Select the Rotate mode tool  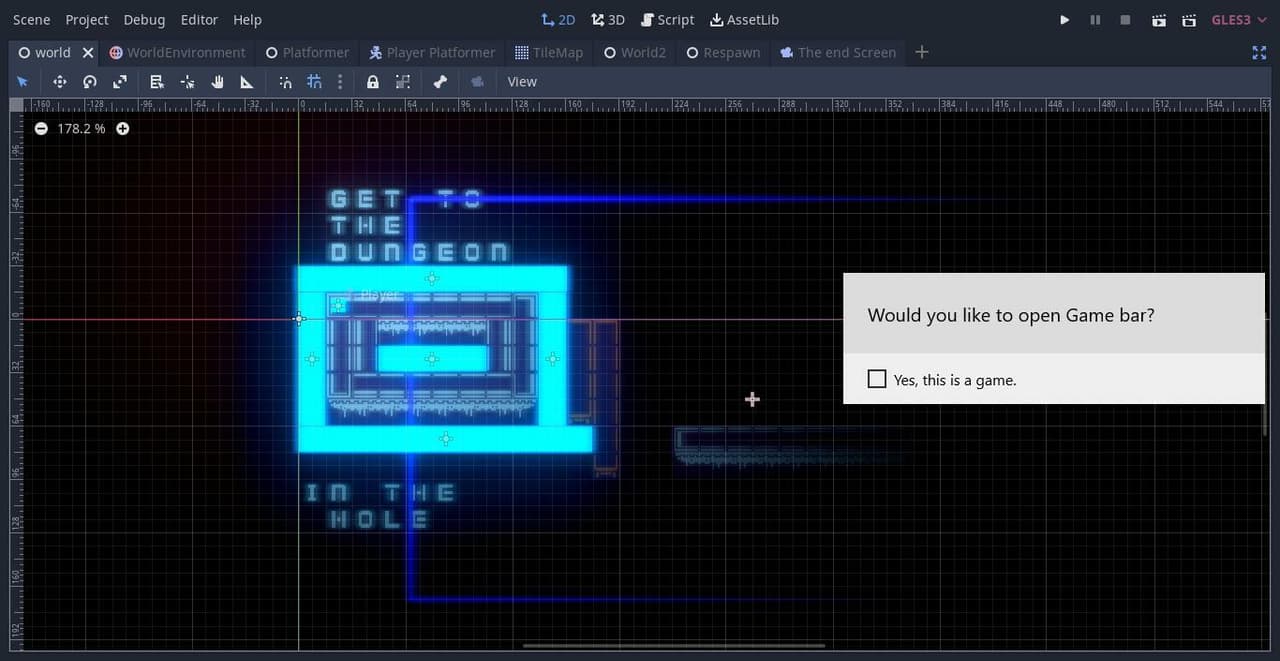pyautogui.click(x=90, y=82)
